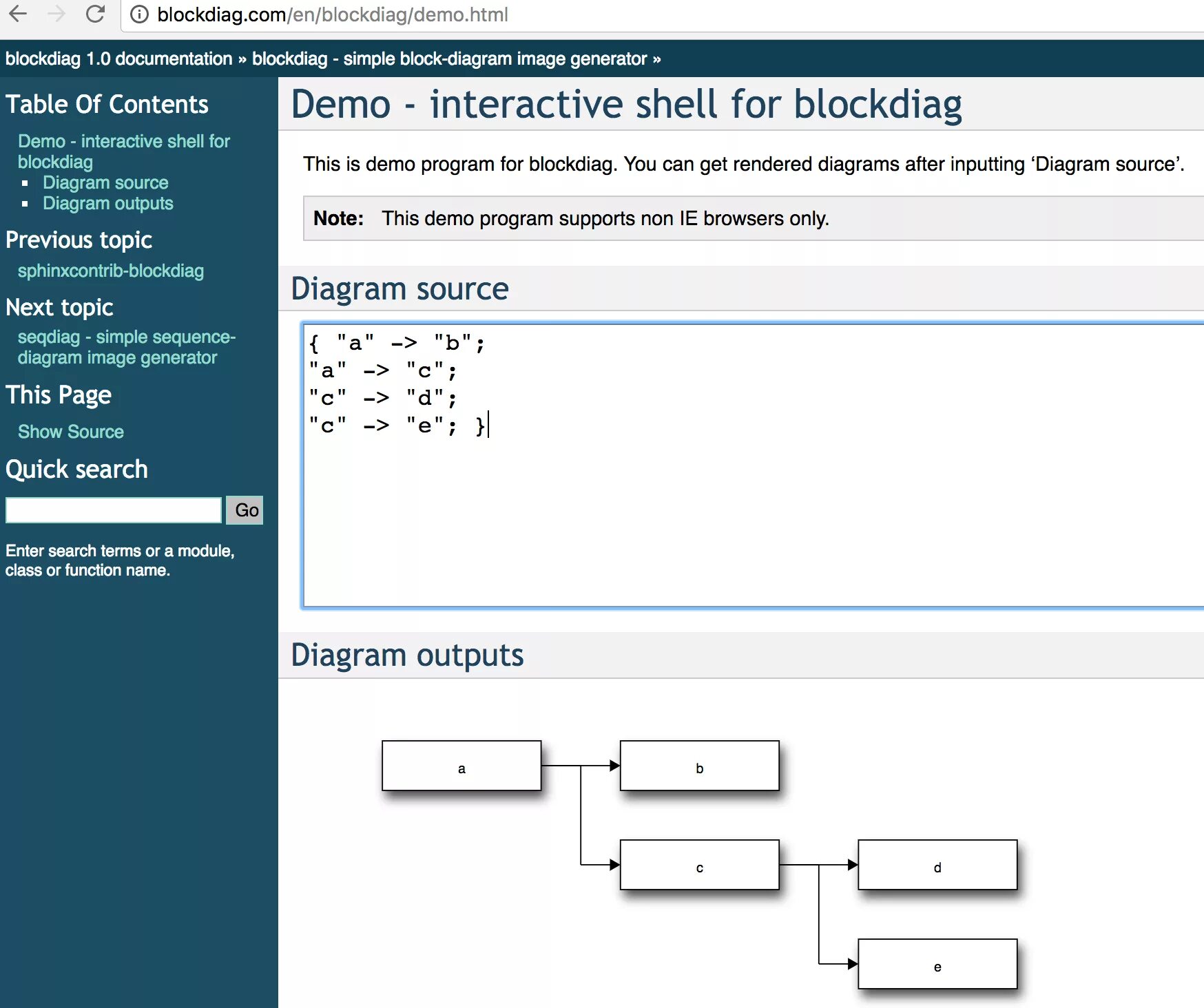Viewport: 1204px width, 1008px height.
Task: Reload the page with the refresh icon
Action: tap(95, 14)
